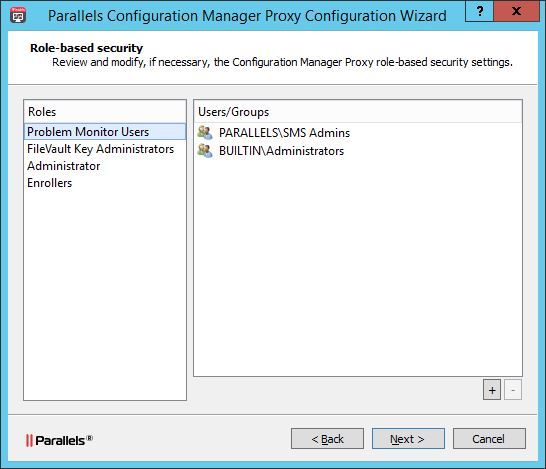Cancel the configuration wizard
The height and width of the screenshot is (469, 546).
489,439
